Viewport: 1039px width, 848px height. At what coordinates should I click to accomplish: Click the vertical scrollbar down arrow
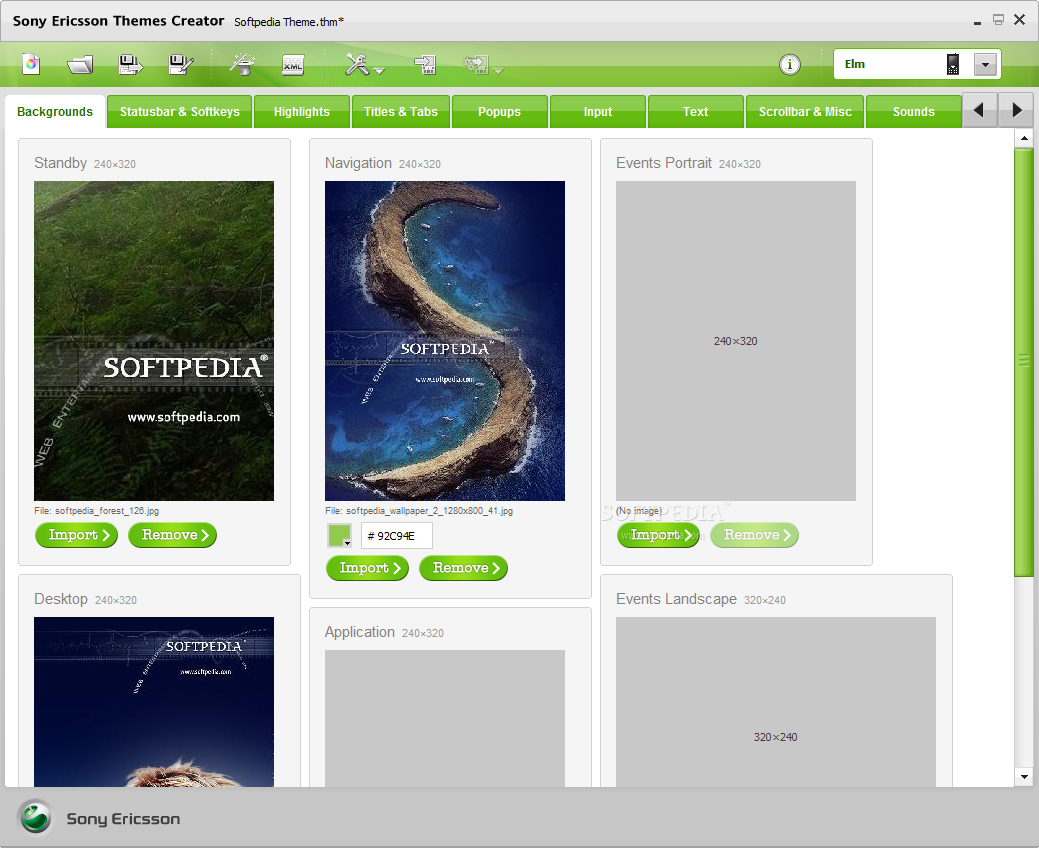tap(1024, 776)
